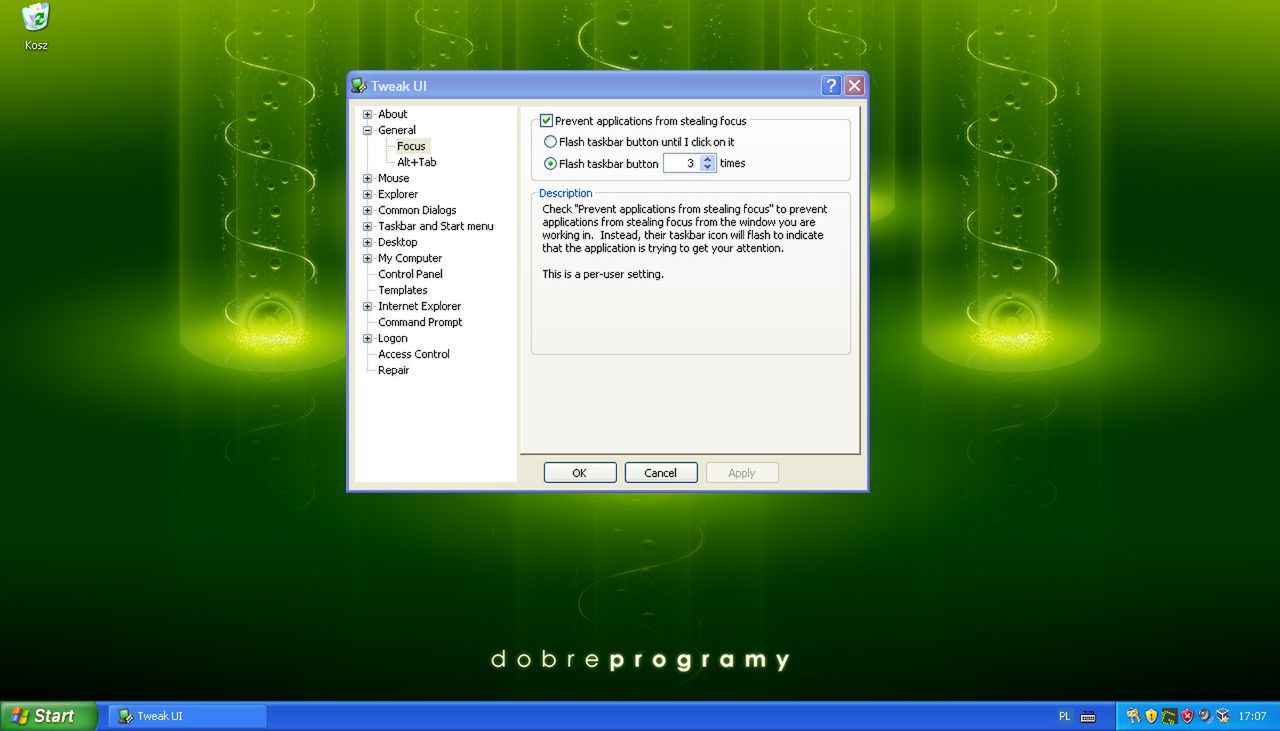Select Alt+Tab in the settings tree
This screenshot has width=1280, height=731.
point(416,162)
